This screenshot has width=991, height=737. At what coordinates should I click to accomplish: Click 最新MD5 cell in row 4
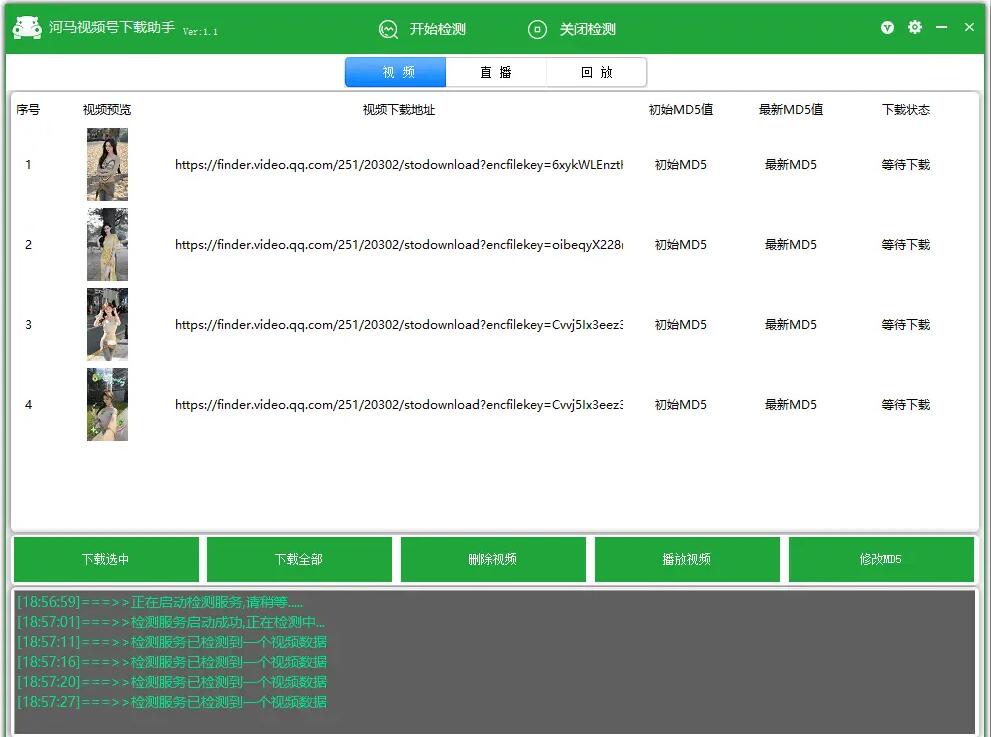tap(791, 405)
